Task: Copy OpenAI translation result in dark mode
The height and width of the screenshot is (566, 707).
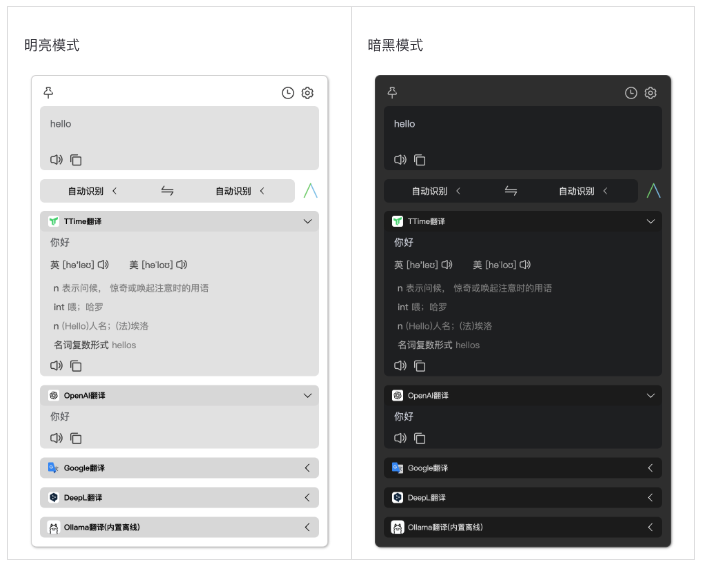Action: click(420, 438)
